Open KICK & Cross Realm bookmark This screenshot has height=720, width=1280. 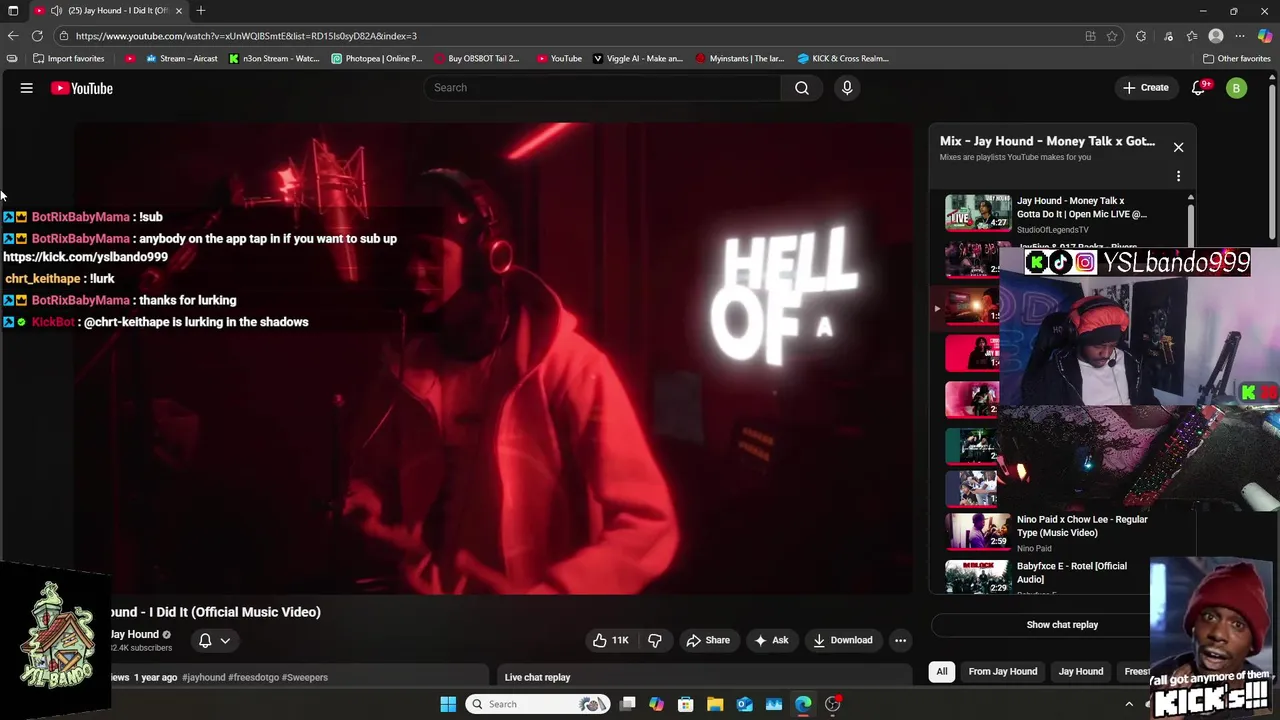coord(843,59)
